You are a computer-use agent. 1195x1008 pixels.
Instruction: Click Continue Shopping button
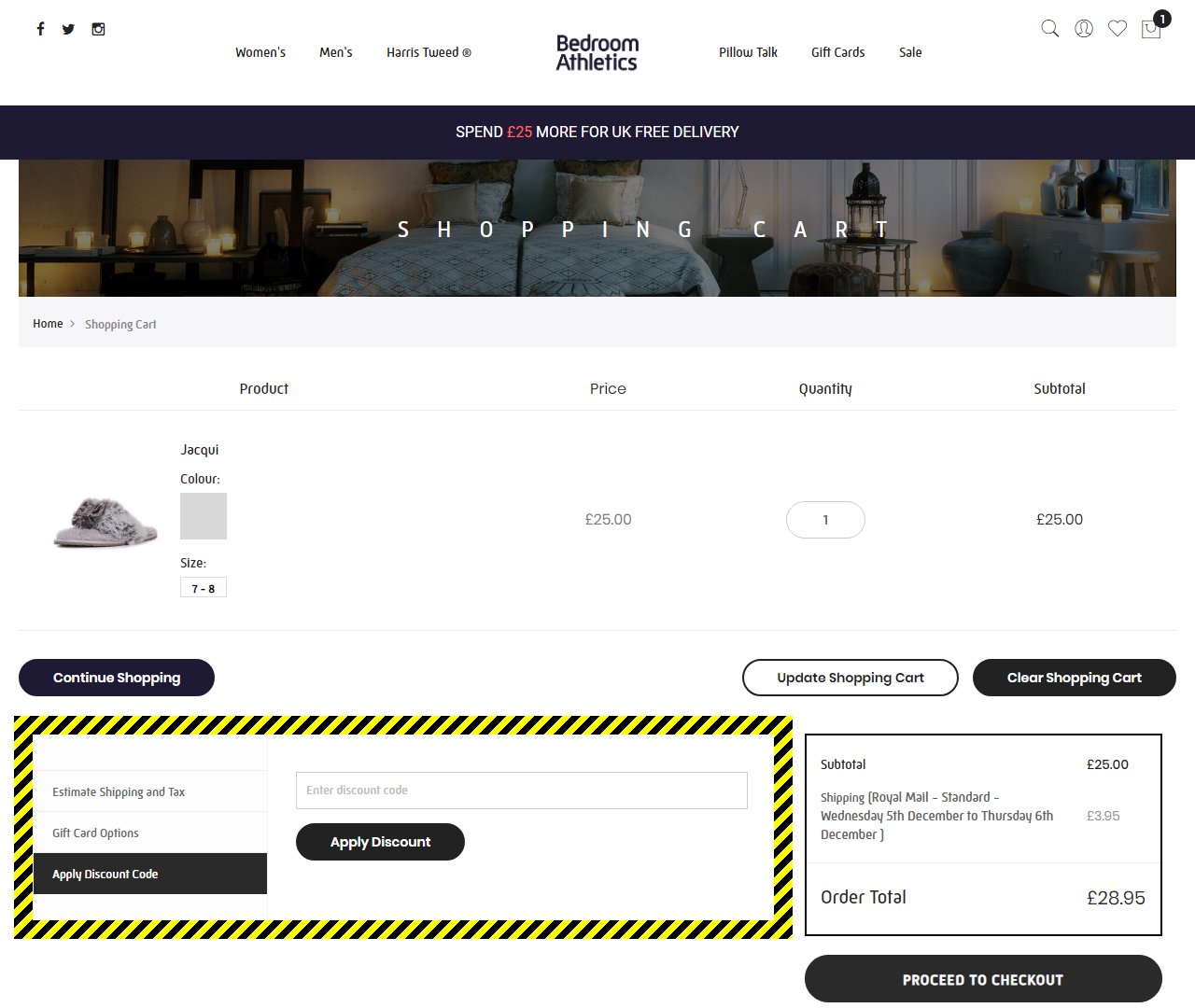click(117, 678)
